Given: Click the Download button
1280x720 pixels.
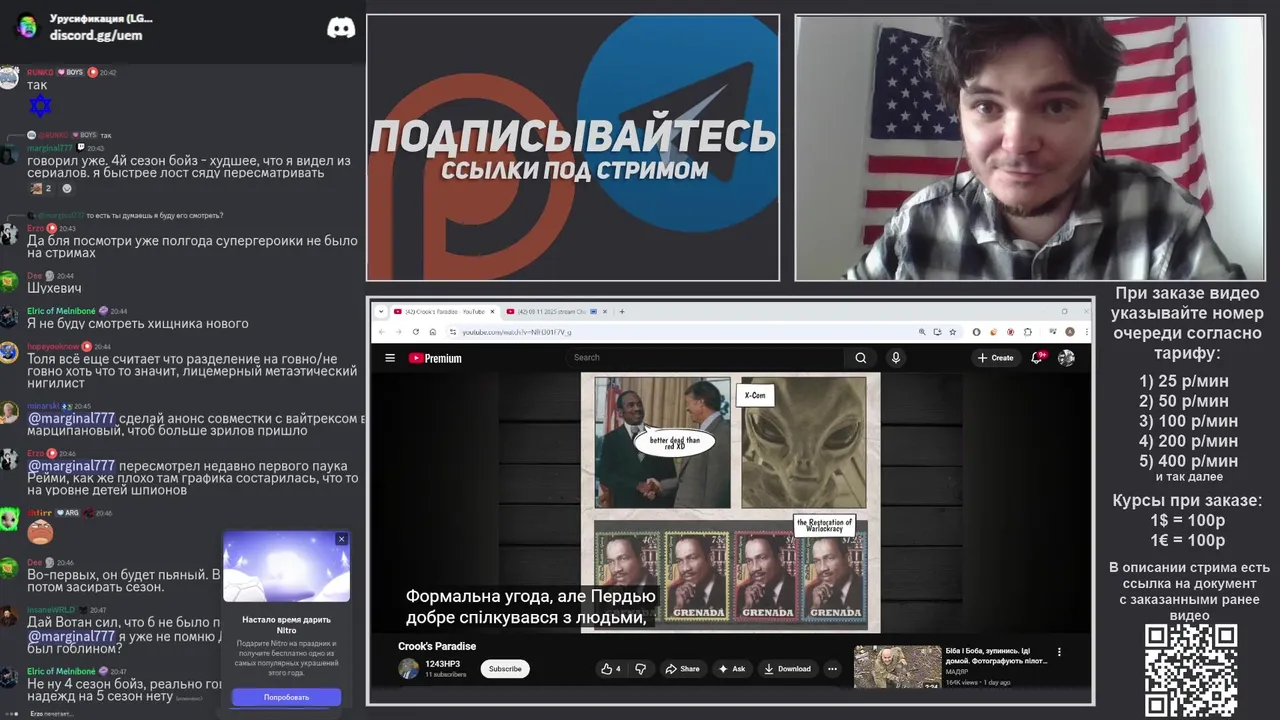Looking at the screenshot, I should coord(787,669).
